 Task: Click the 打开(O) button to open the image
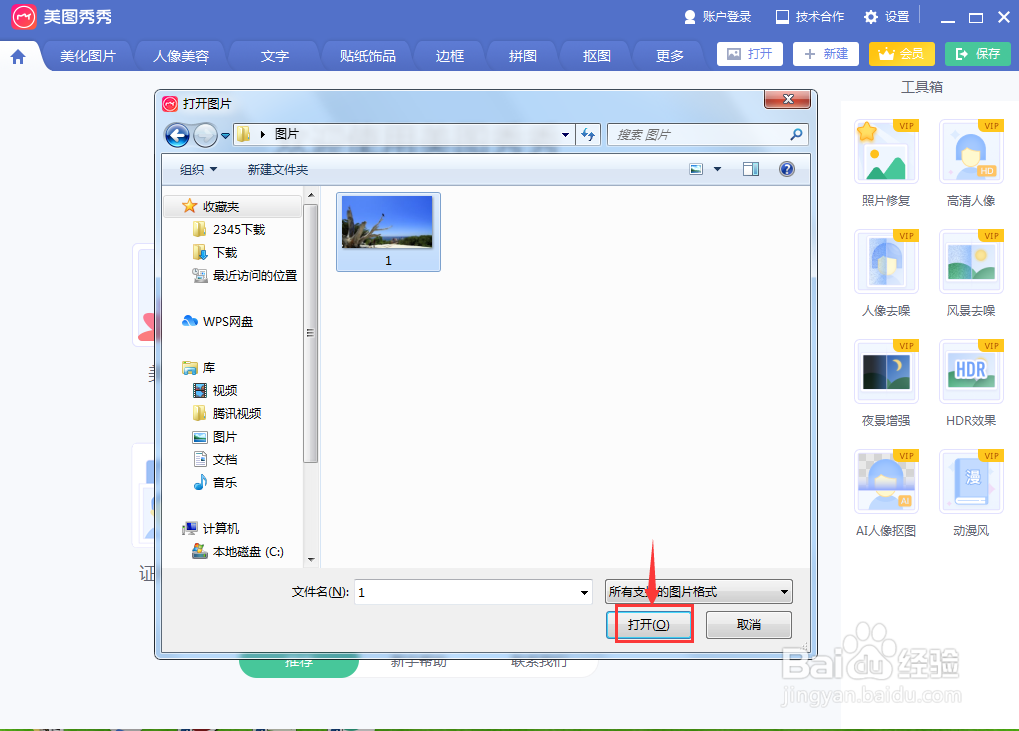point(652,623)
